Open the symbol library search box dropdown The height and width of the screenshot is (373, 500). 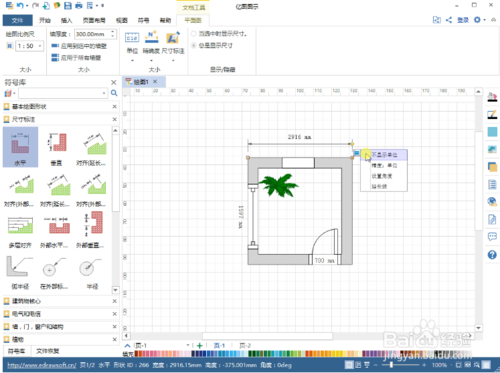(104, 93)
